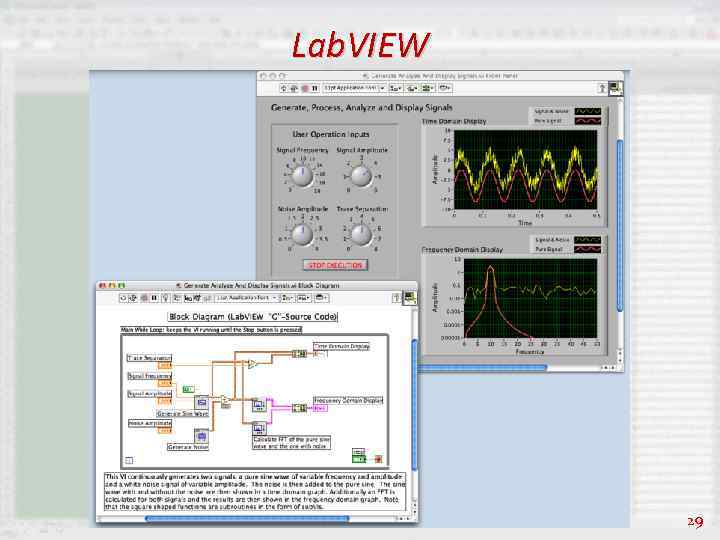Click triangle add node fed by Trace Separation

[x=252, y=364]
